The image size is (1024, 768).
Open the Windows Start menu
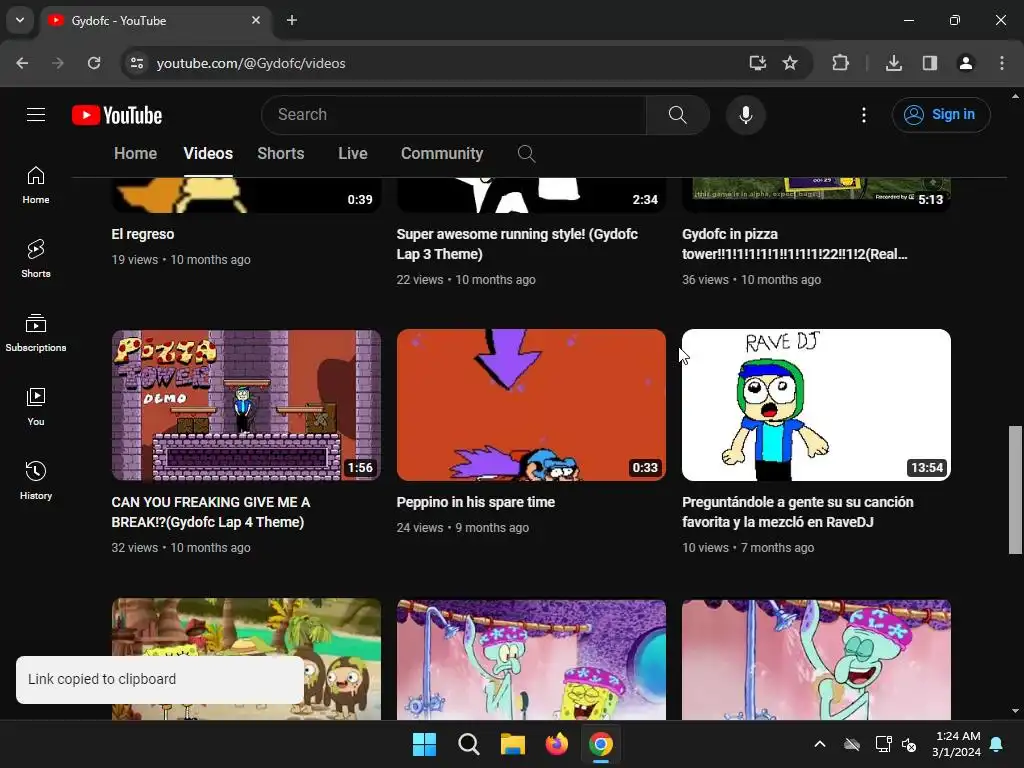point(424,744)
